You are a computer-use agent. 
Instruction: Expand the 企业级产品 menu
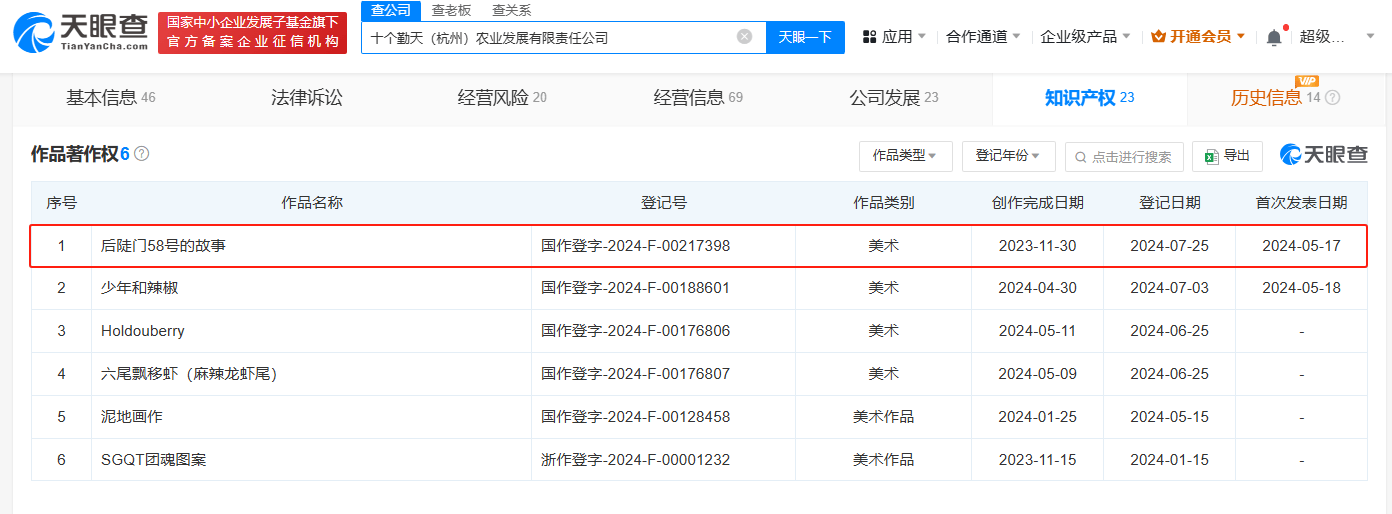1086,37
